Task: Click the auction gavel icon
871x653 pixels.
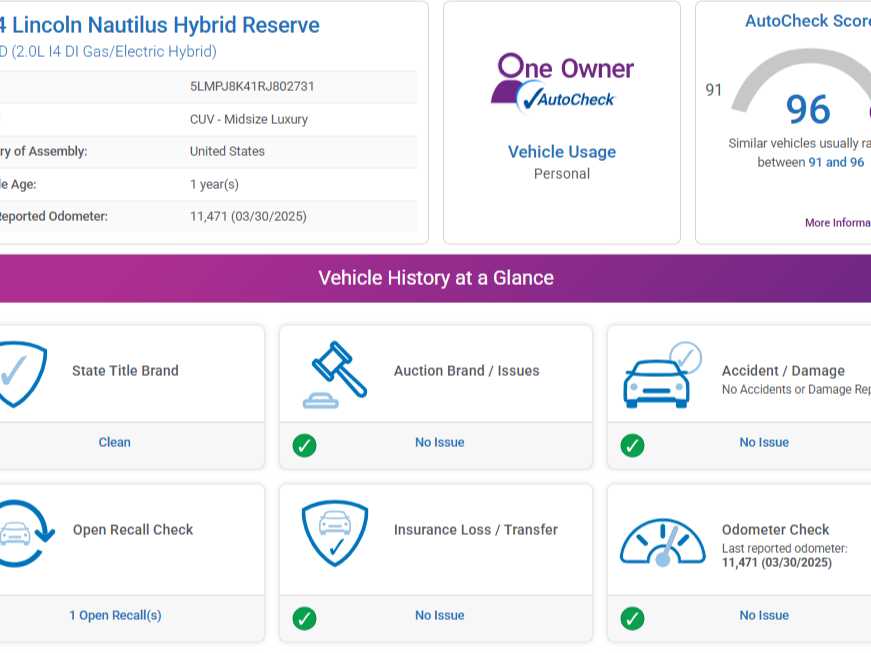Action: pos(334,375)
